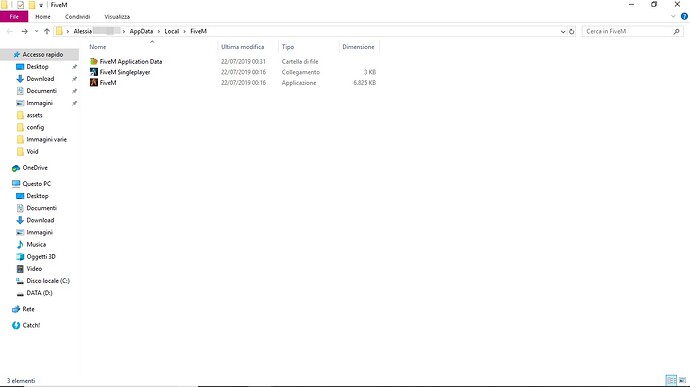
Task: Sort by the Dimensione column header
Action: click(358, 47)
